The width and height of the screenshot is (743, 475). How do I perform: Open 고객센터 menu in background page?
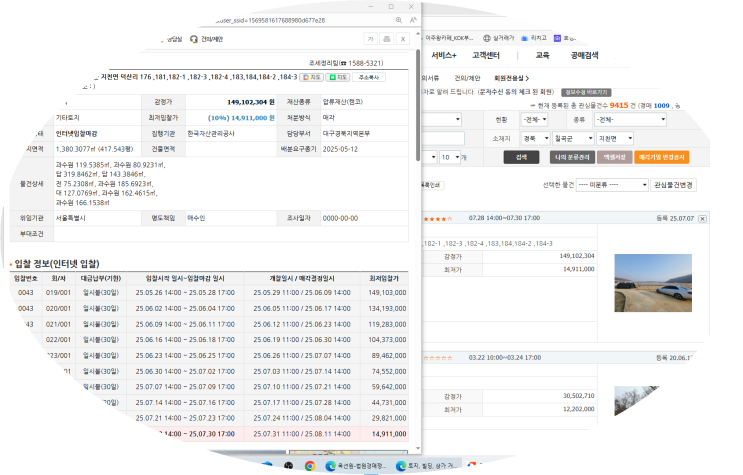tap(486, 55)
